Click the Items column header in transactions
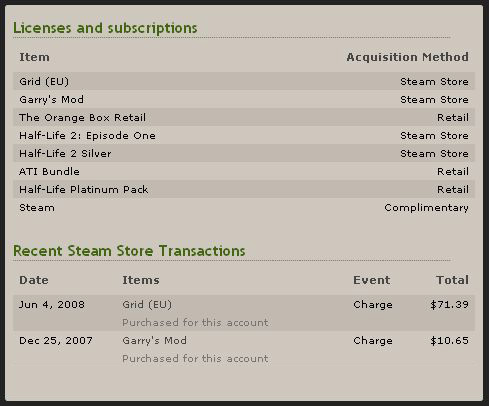The image size is (489, 406). coord(141,280)
